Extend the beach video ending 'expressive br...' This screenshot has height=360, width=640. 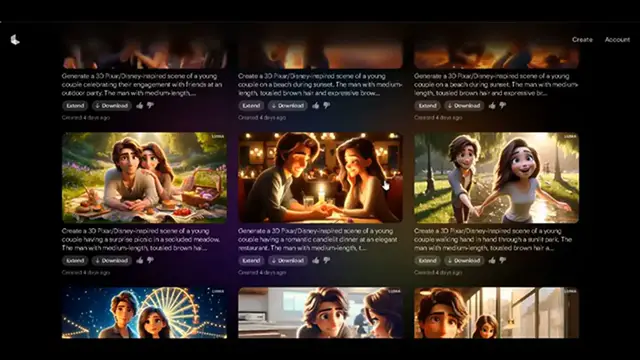[x=427, y=106]
